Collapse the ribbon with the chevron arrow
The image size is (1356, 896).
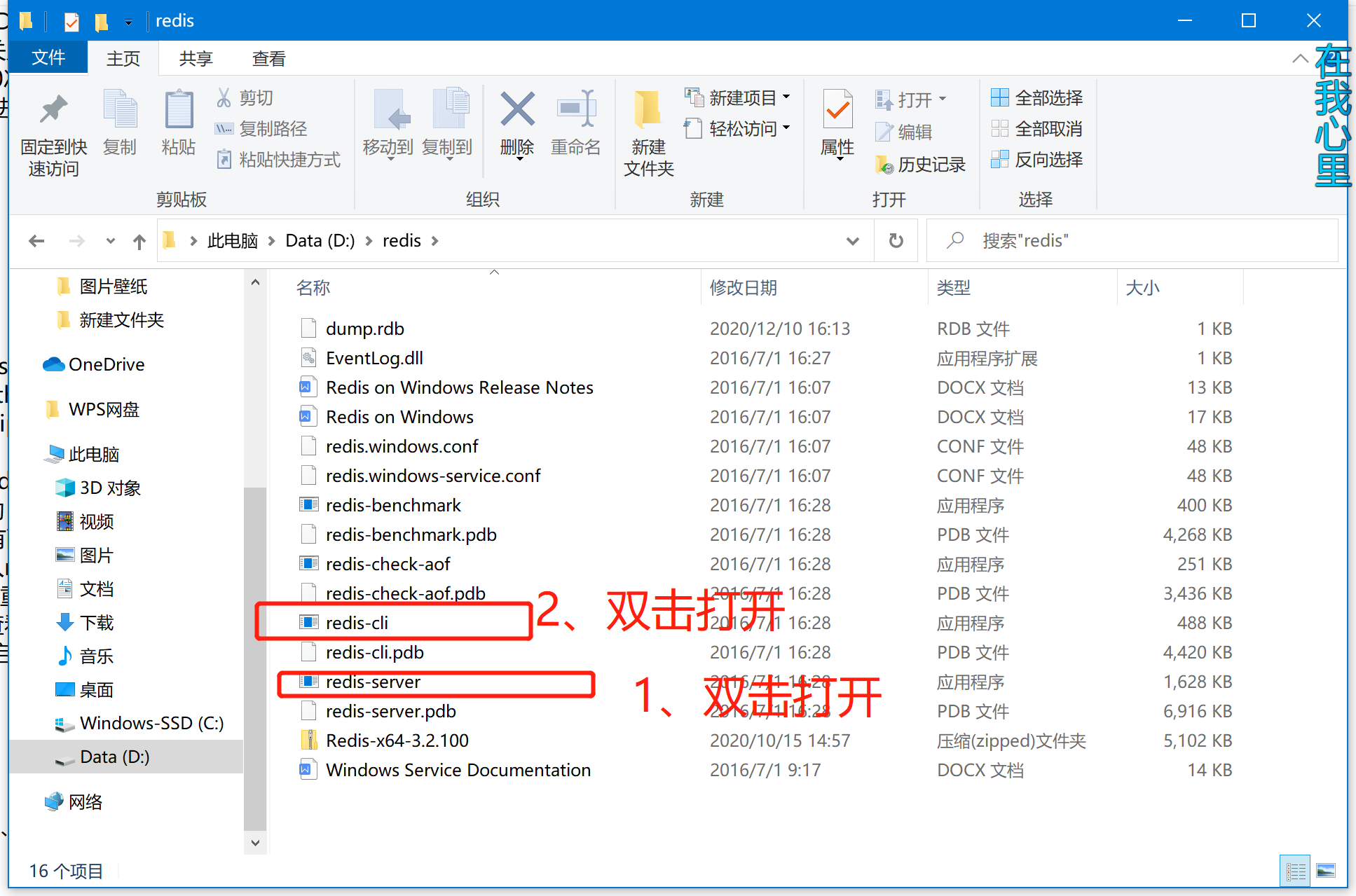click(1300, 58)
